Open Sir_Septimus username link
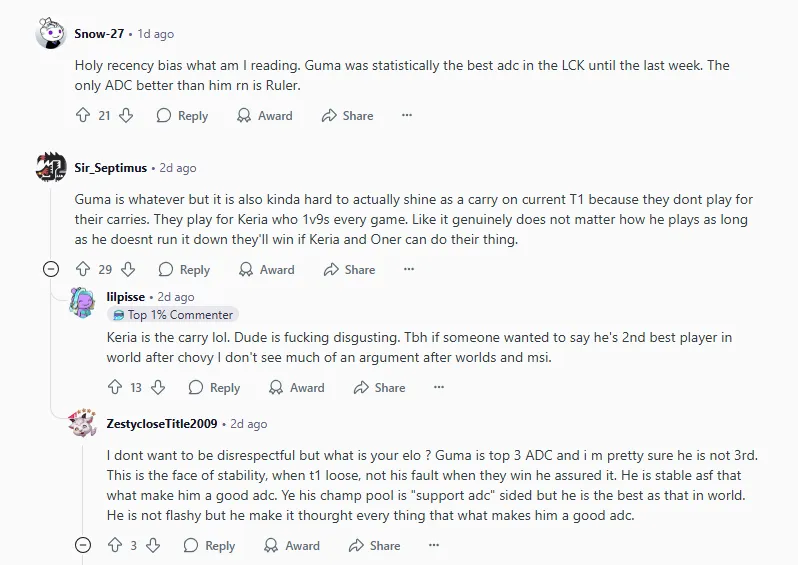 click(111, 168)
